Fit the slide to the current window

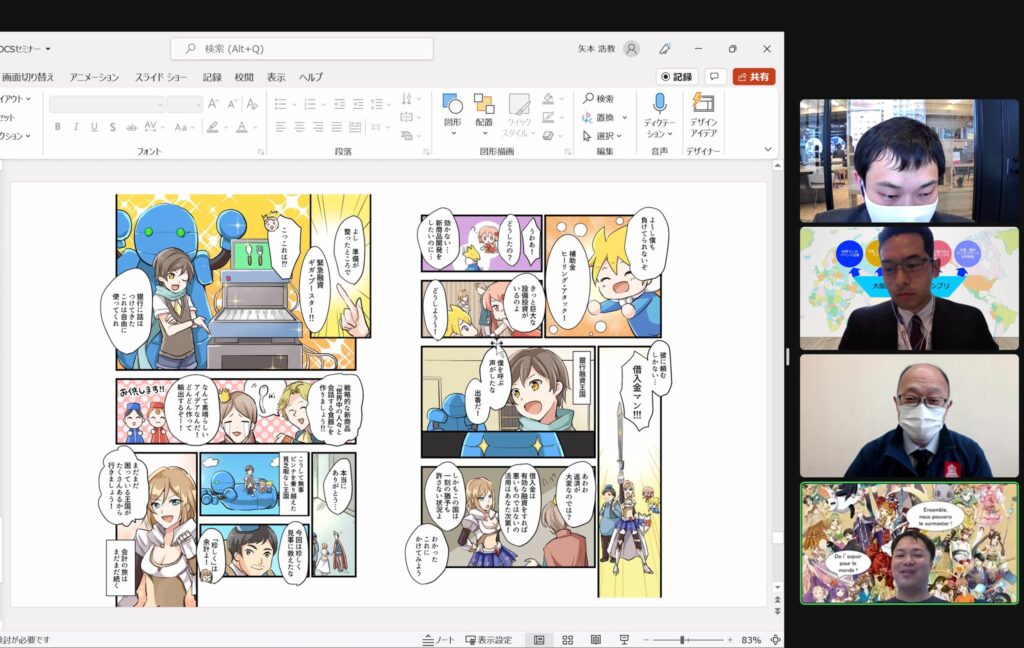pyautogui.click(x=775, y=640)
